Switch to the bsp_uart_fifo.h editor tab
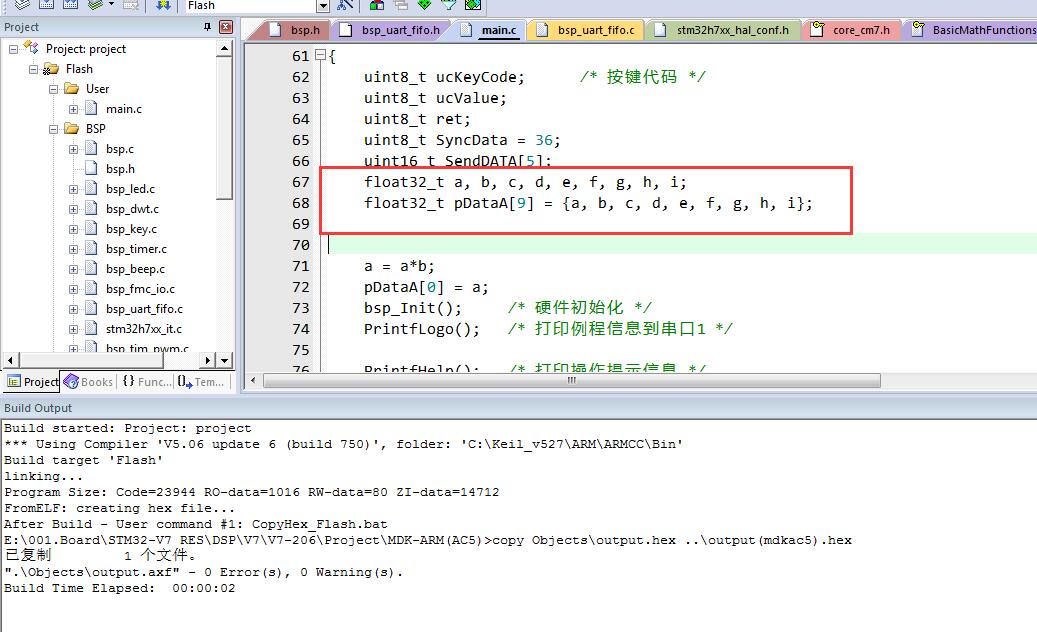This screenshot has width=1037, height=632. click(x=399, y=30)
